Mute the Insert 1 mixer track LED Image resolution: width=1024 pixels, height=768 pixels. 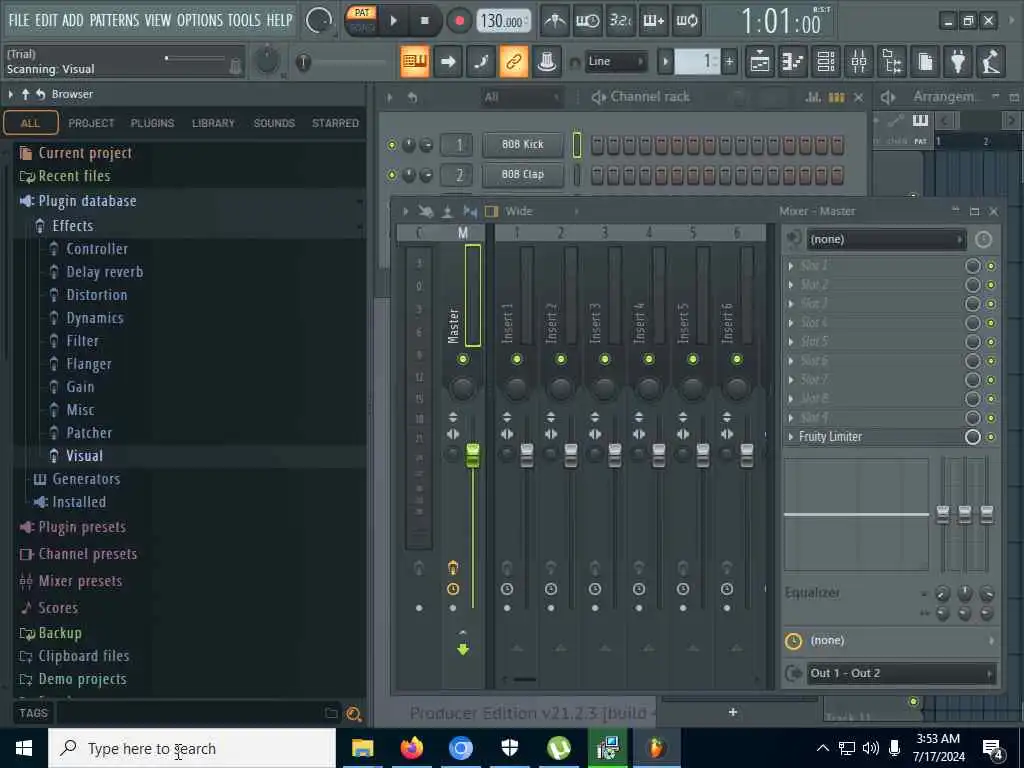tap(517, 359)
